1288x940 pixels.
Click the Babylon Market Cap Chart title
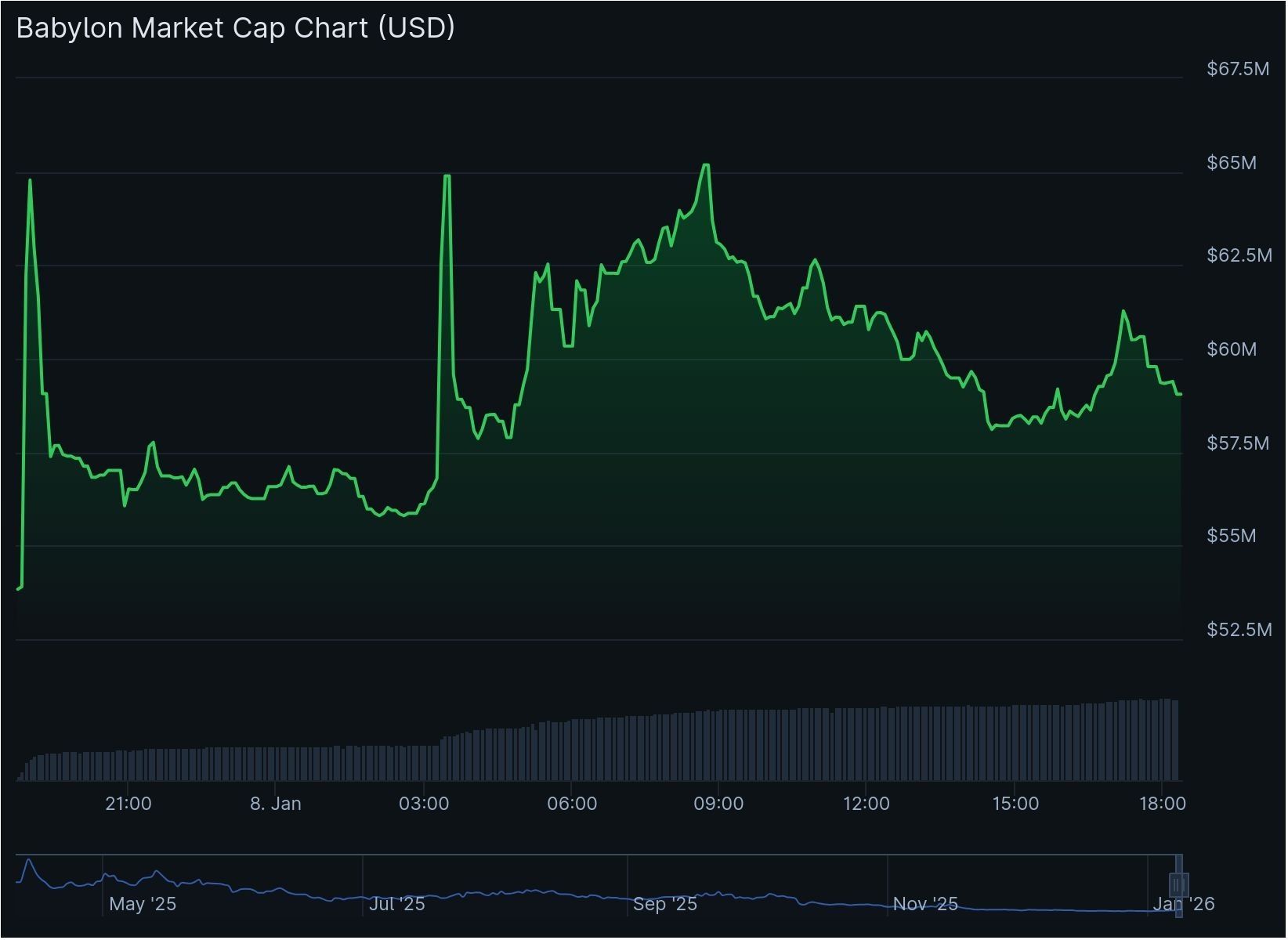(x=235, y=28)
